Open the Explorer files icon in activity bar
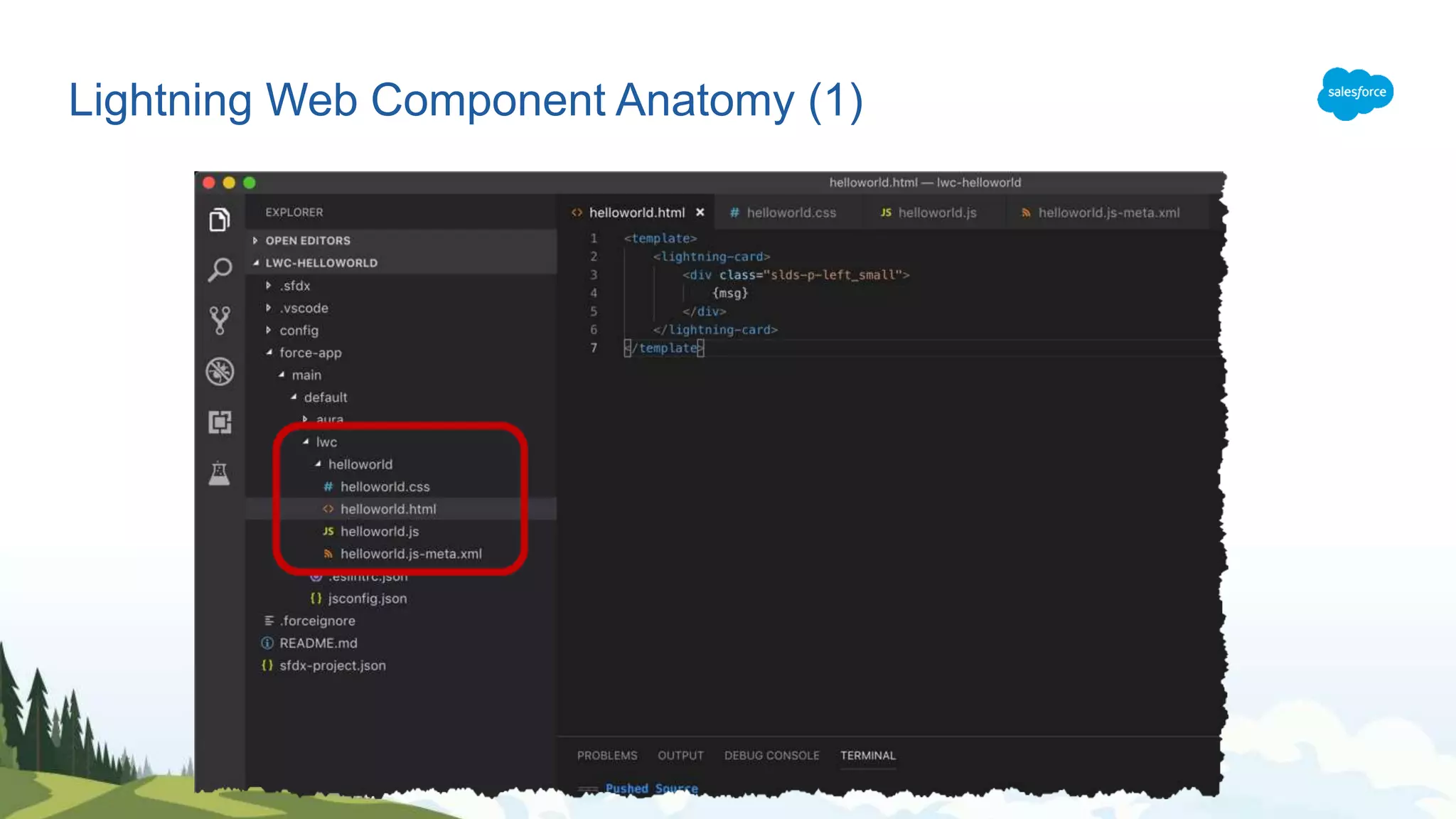This screenshot has height=819, width=1456. (220, 220)
